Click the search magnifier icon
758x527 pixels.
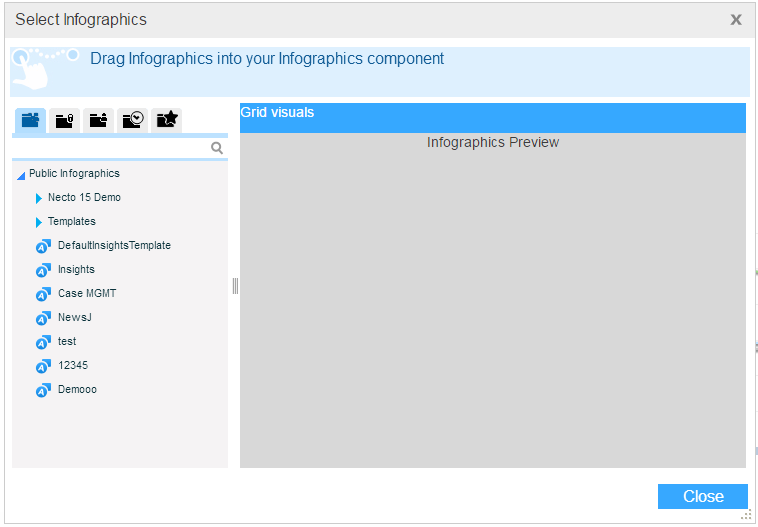coord(217,148)
